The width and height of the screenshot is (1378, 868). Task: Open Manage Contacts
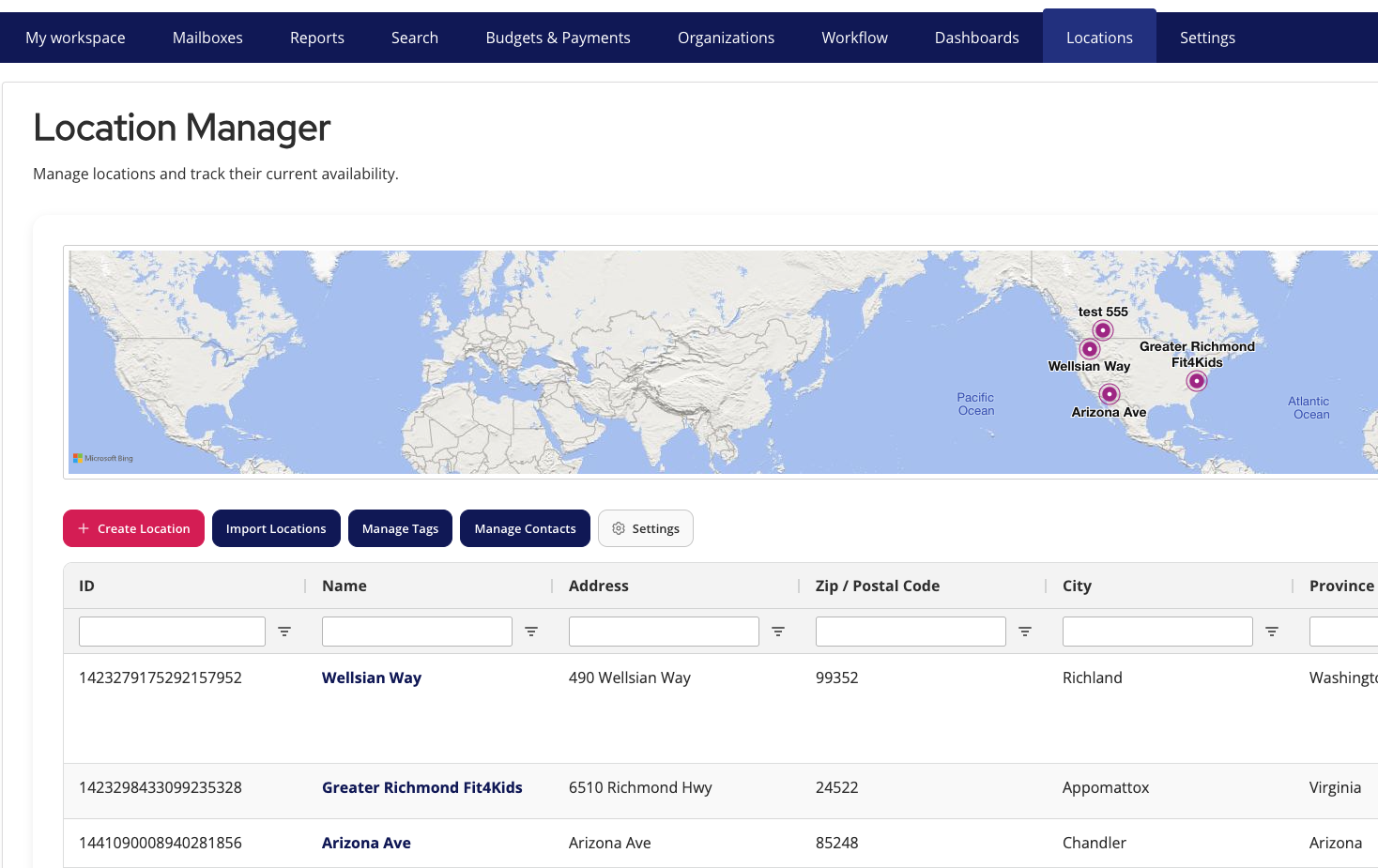tap(526, 528)
